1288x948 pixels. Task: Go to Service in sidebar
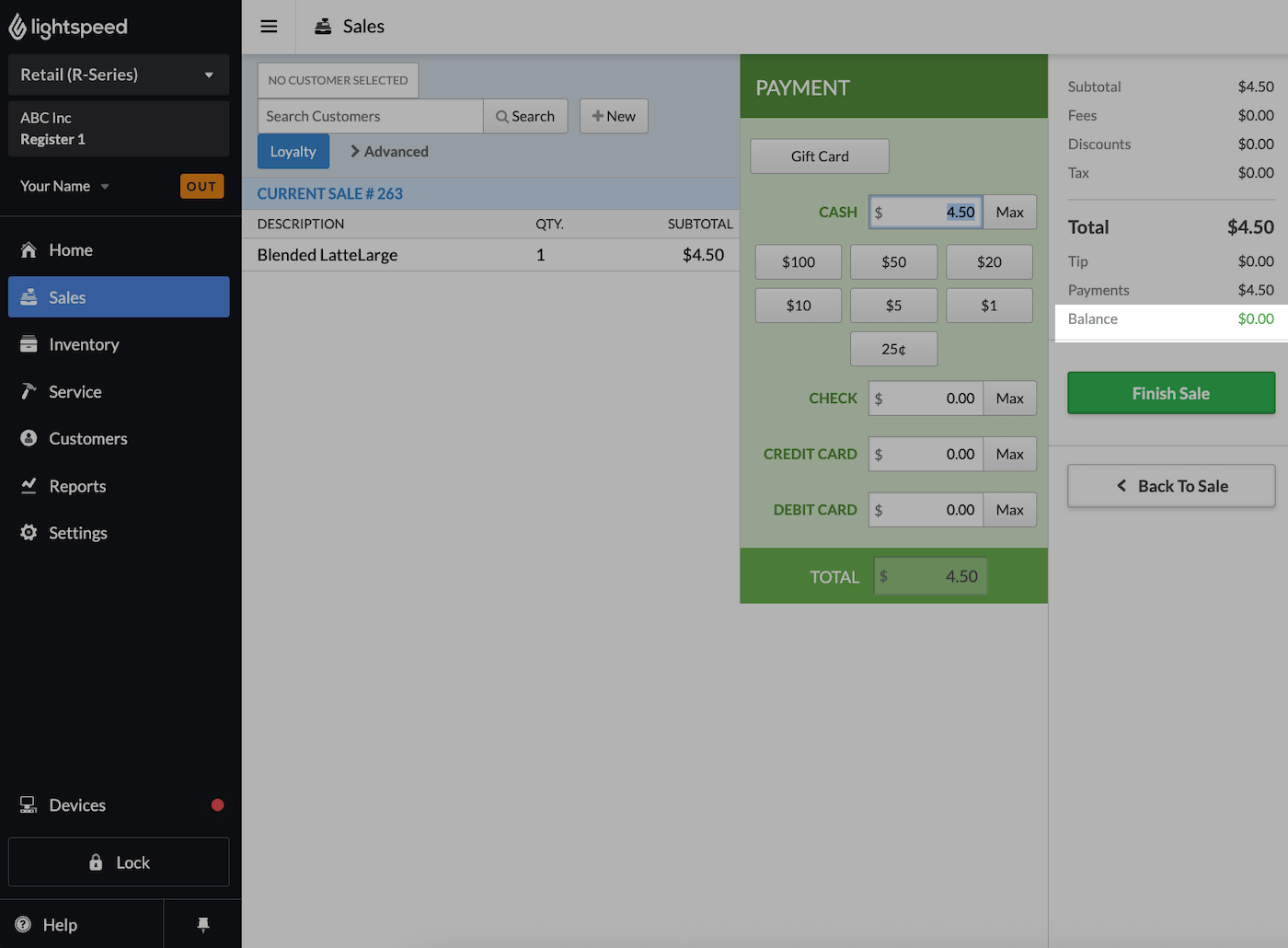click(75, 392)
